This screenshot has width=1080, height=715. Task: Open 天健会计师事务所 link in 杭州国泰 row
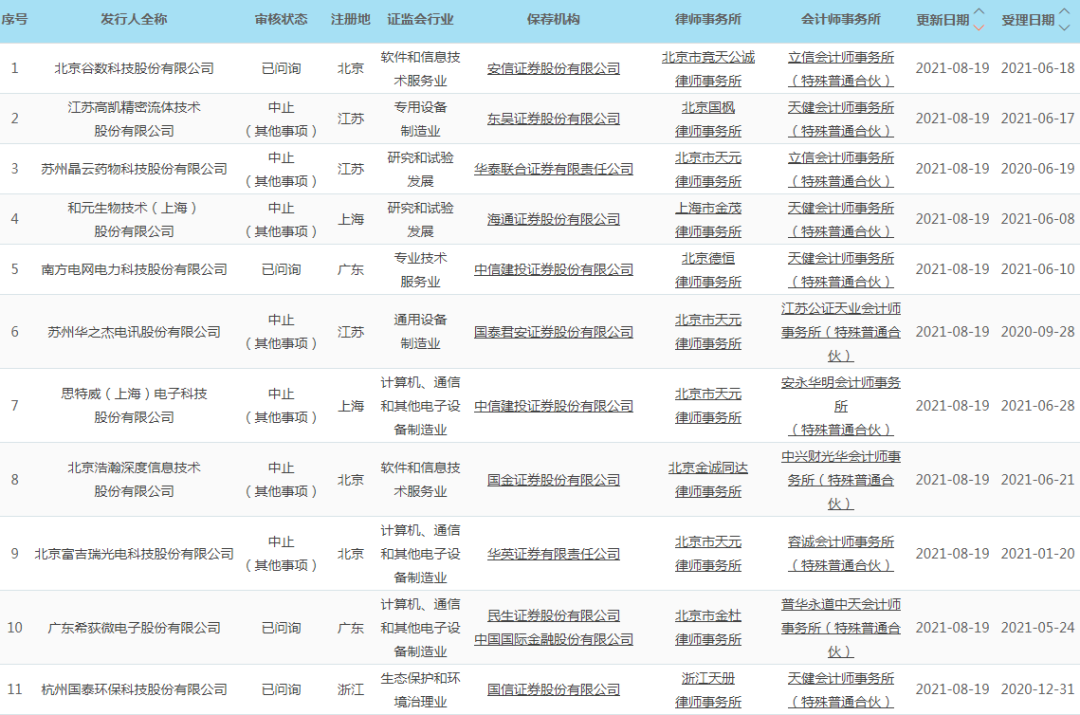tap(841, 690)
